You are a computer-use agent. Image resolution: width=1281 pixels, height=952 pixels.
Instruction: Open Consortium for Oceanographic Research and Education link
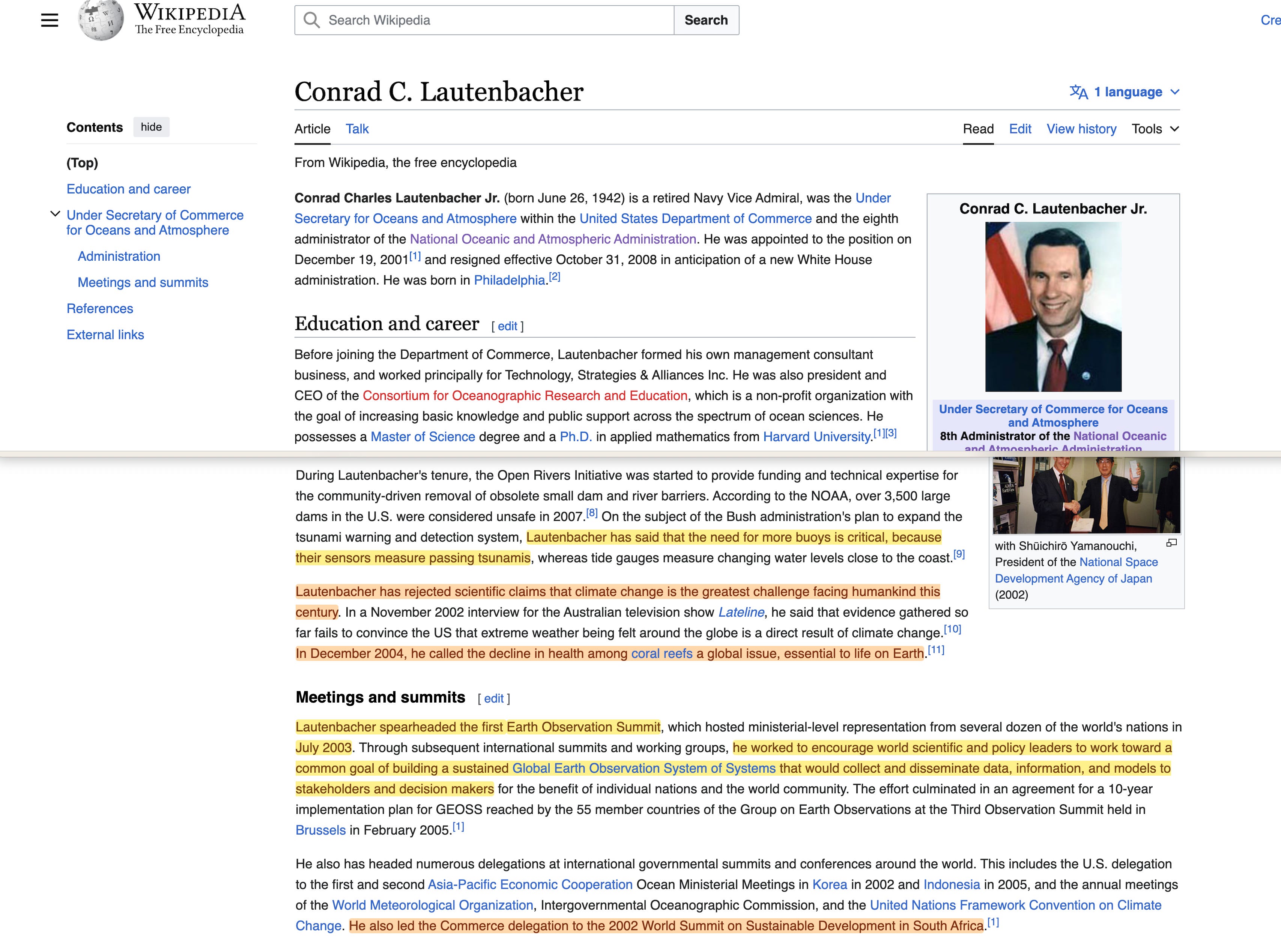pos(525,396)
